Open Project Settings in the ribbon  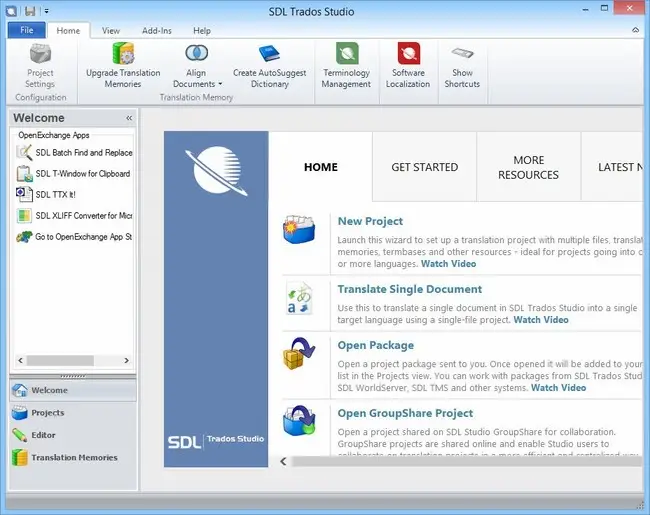[x=40, y=66]
